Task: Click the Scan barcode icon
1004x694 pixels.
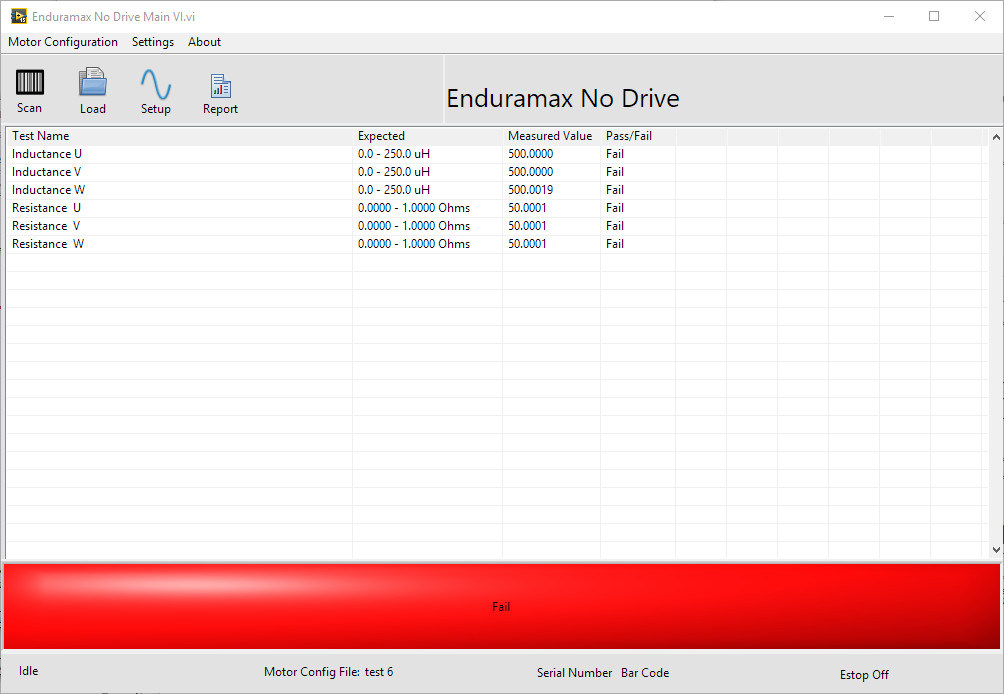Action: (x=29, y=83)
